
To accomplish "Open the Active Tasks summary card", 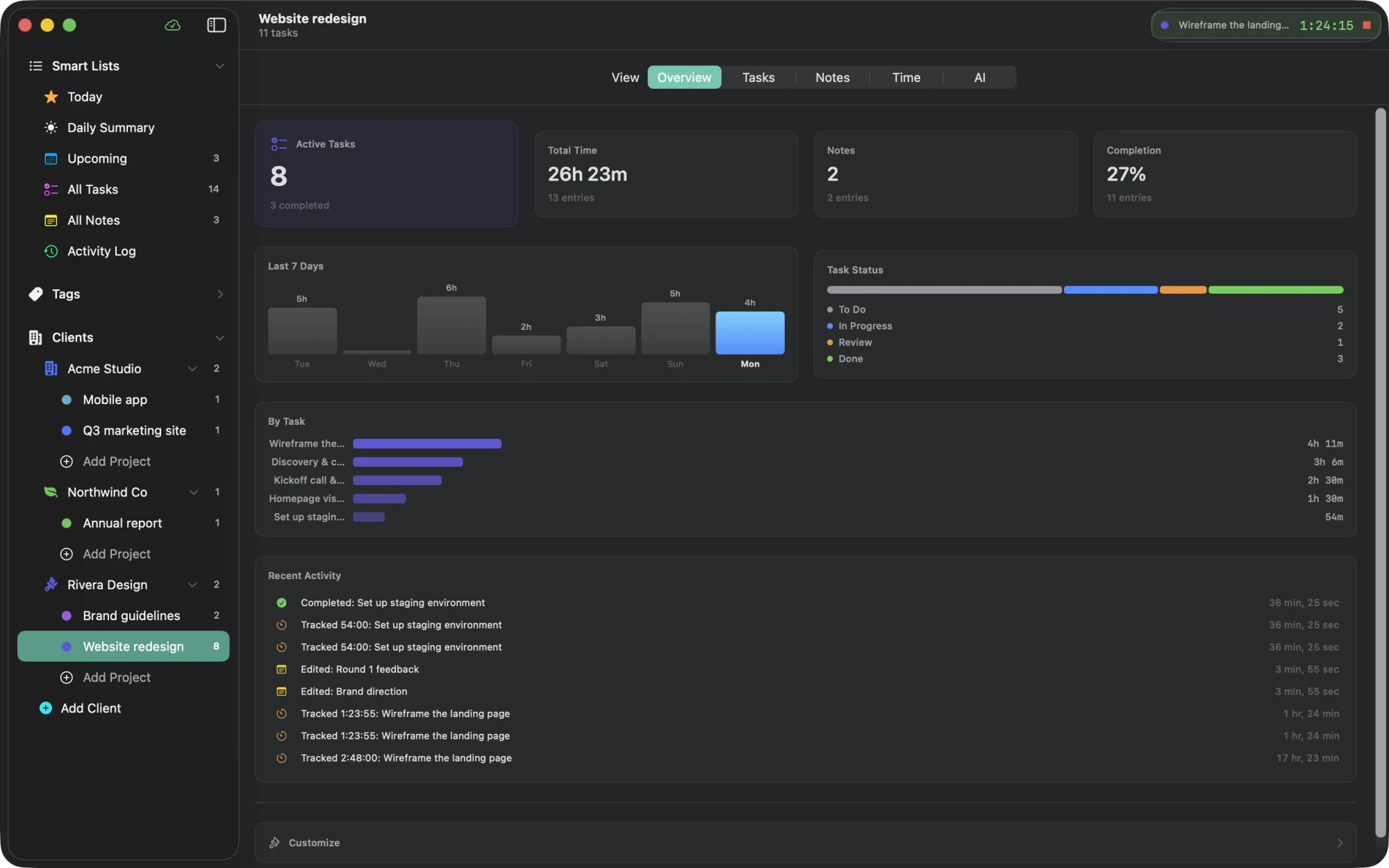I will (x=387, y=174).
